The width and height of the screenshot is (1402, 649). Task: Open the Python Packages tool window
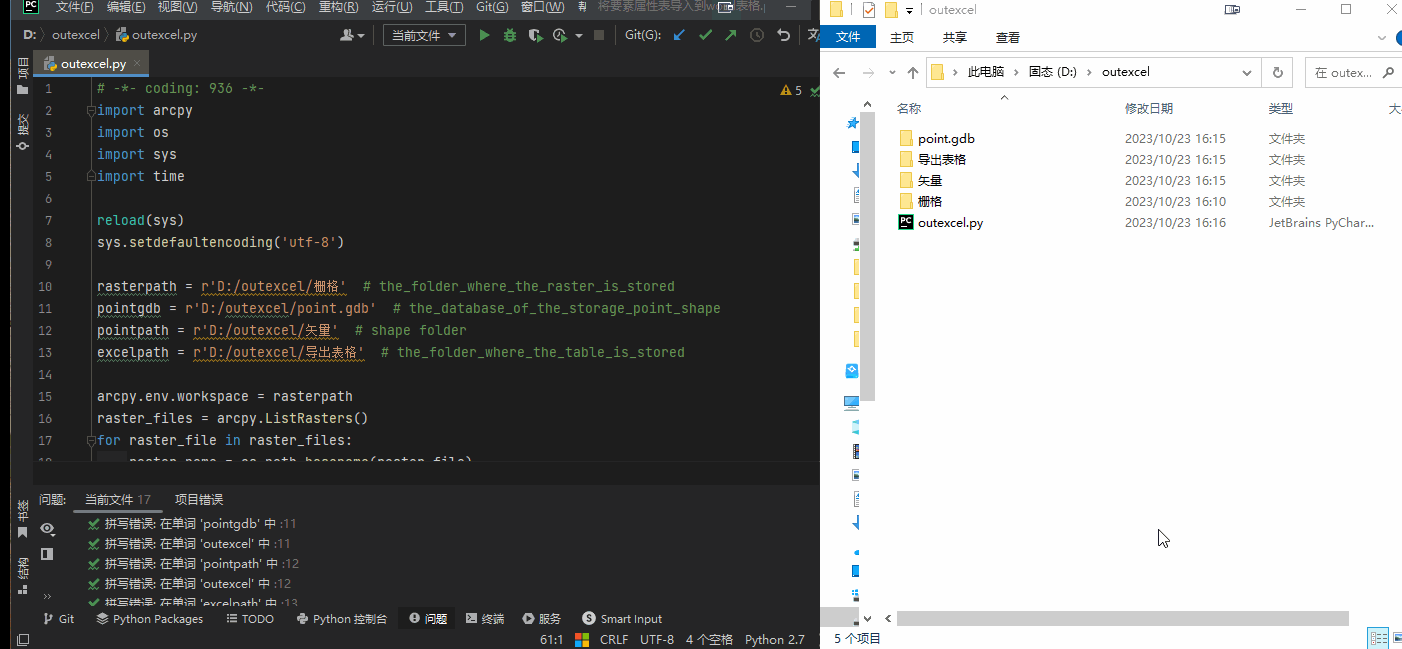[x=150, y=619]
